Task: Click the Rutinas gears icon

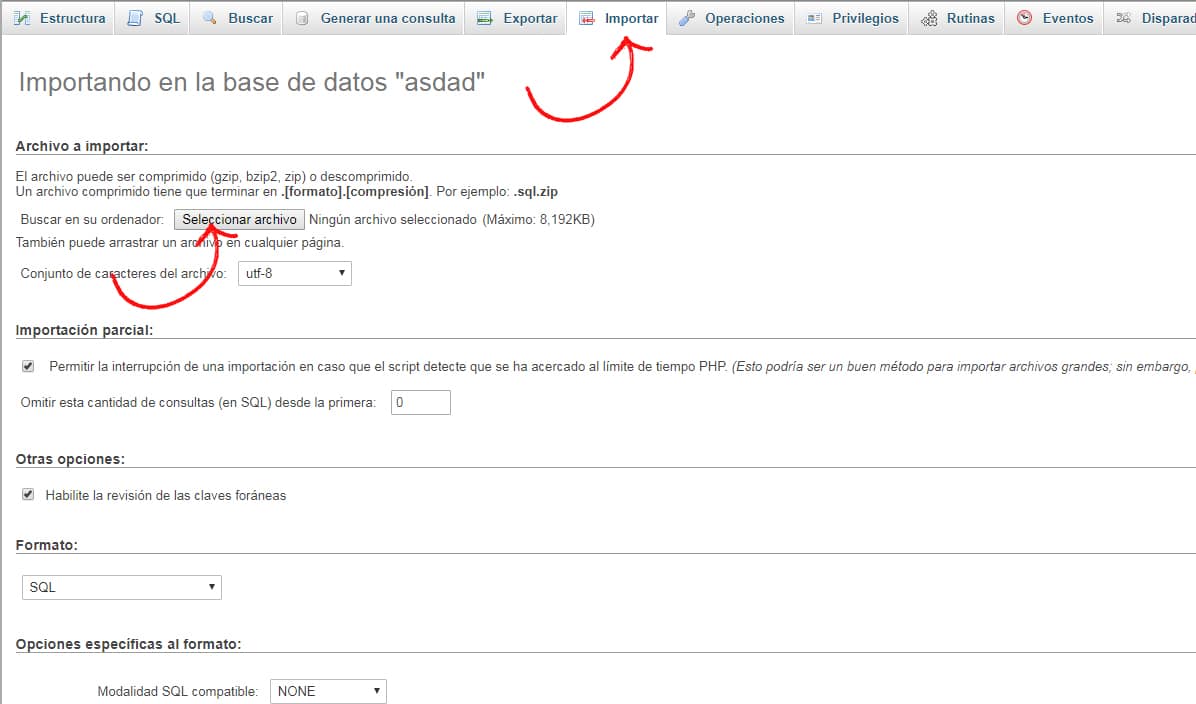Action: click(929, 18)
